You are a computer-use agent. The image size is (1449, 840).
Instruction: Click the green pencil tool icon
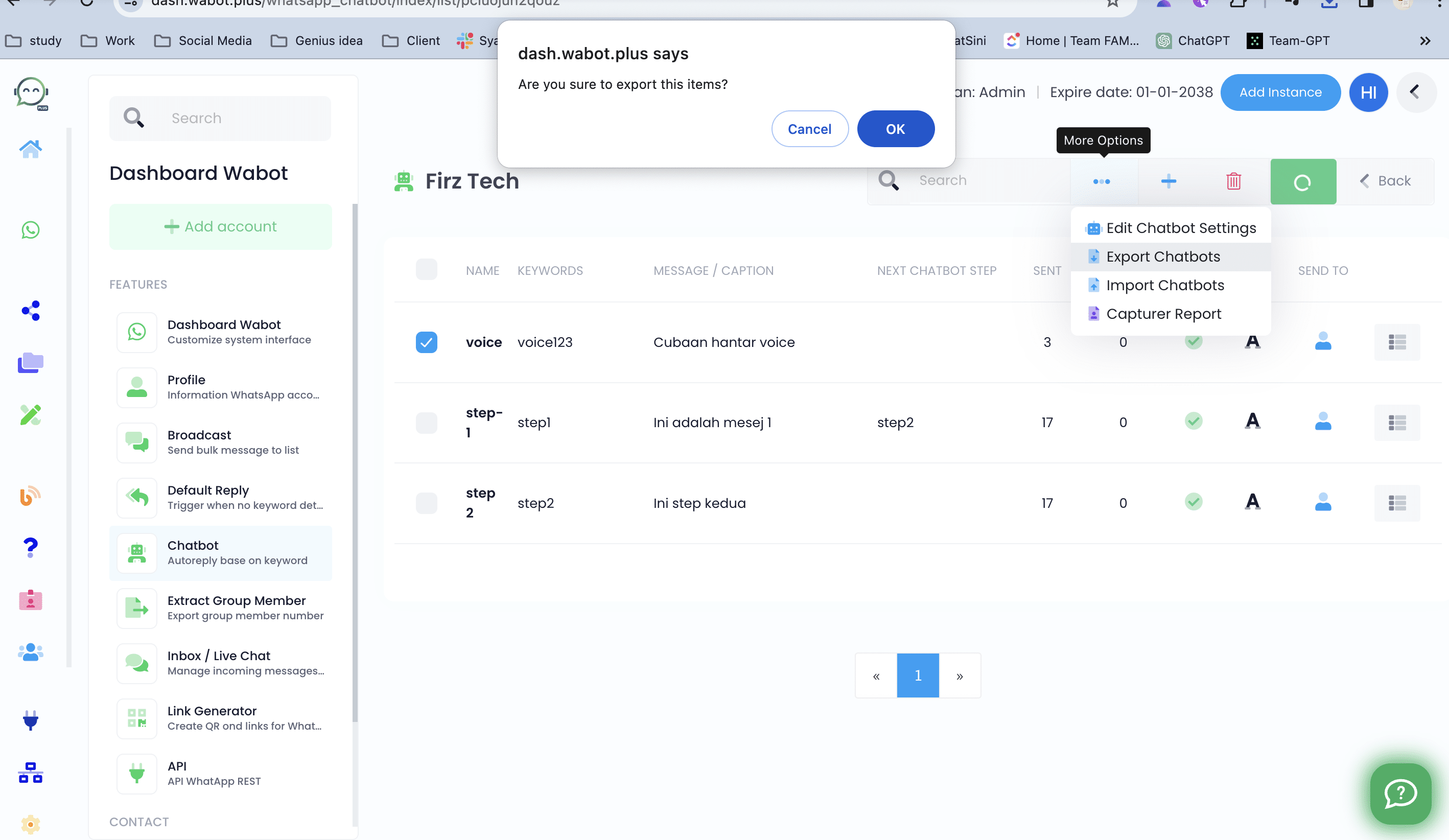31,414
